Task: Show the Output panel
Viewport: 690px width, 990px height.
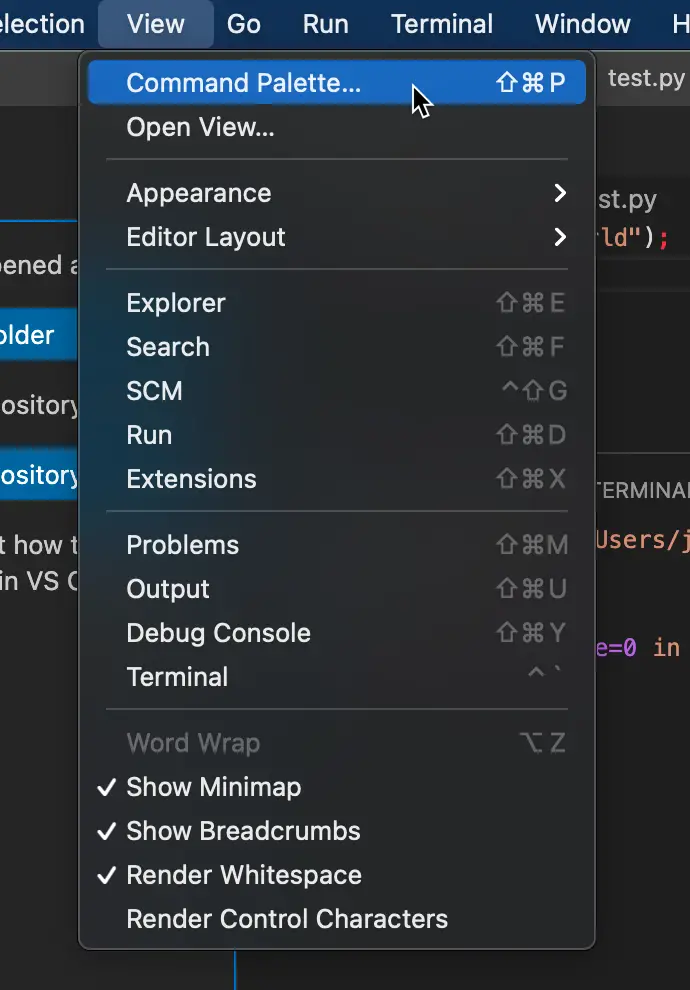Action: tap(336, 589)
